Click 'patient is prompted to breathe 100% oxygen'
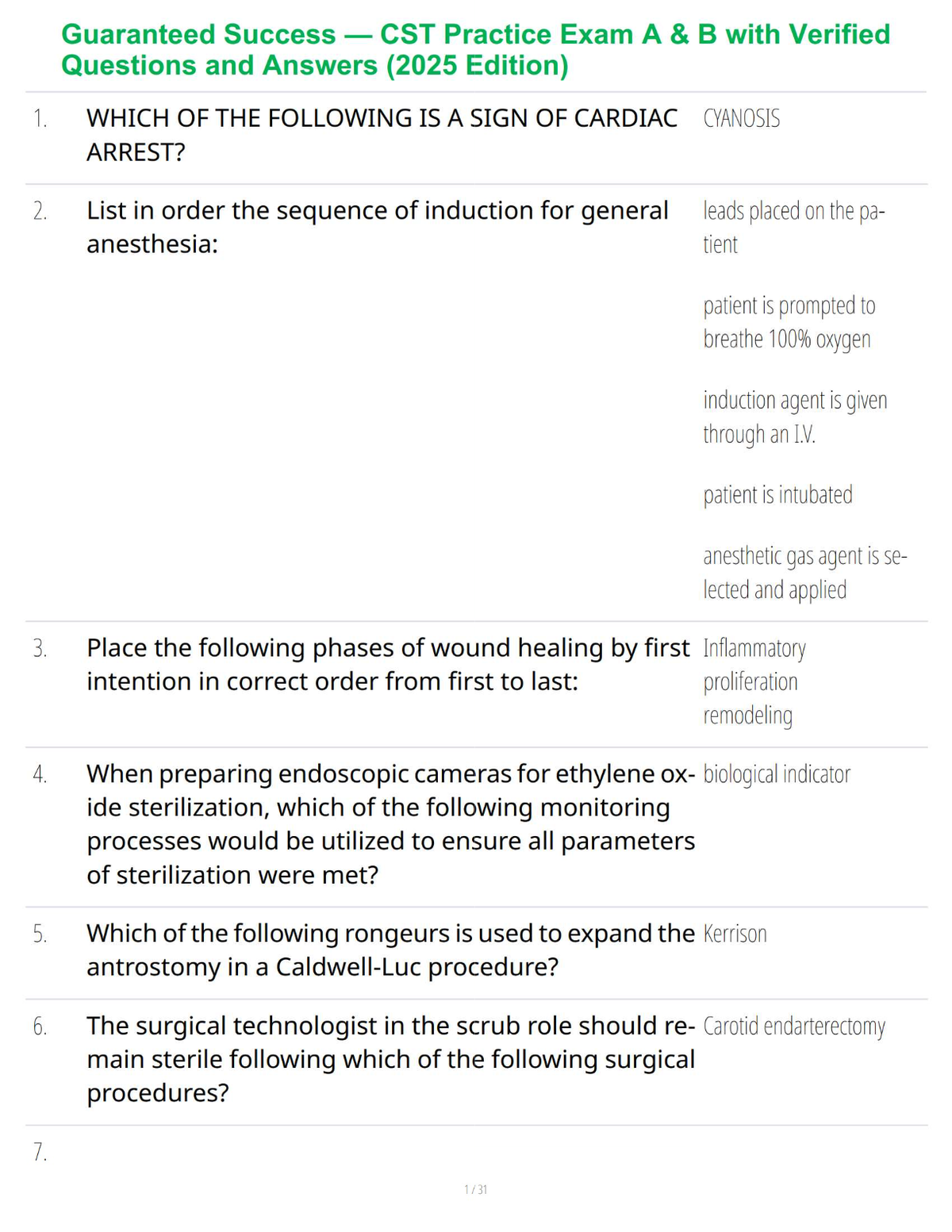The image size is (952, 1232). (x=789, y=322)
